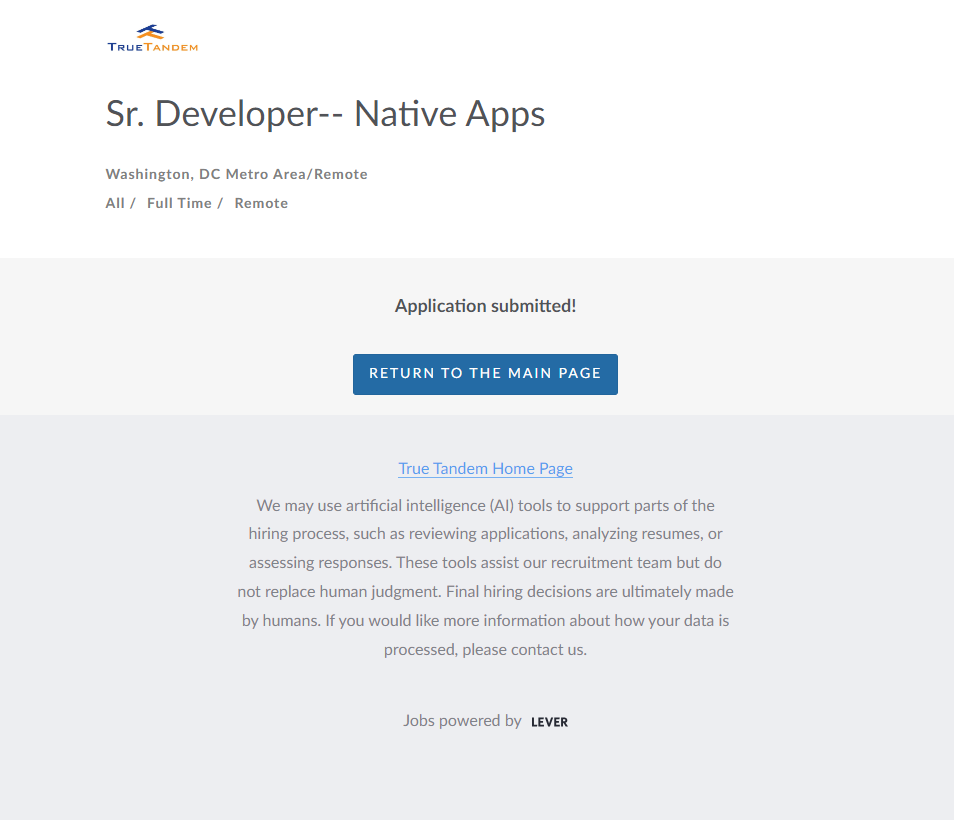
Task: Click the "processed, please contact us." line
Action: pyautogui.click(x=485, y=649)
